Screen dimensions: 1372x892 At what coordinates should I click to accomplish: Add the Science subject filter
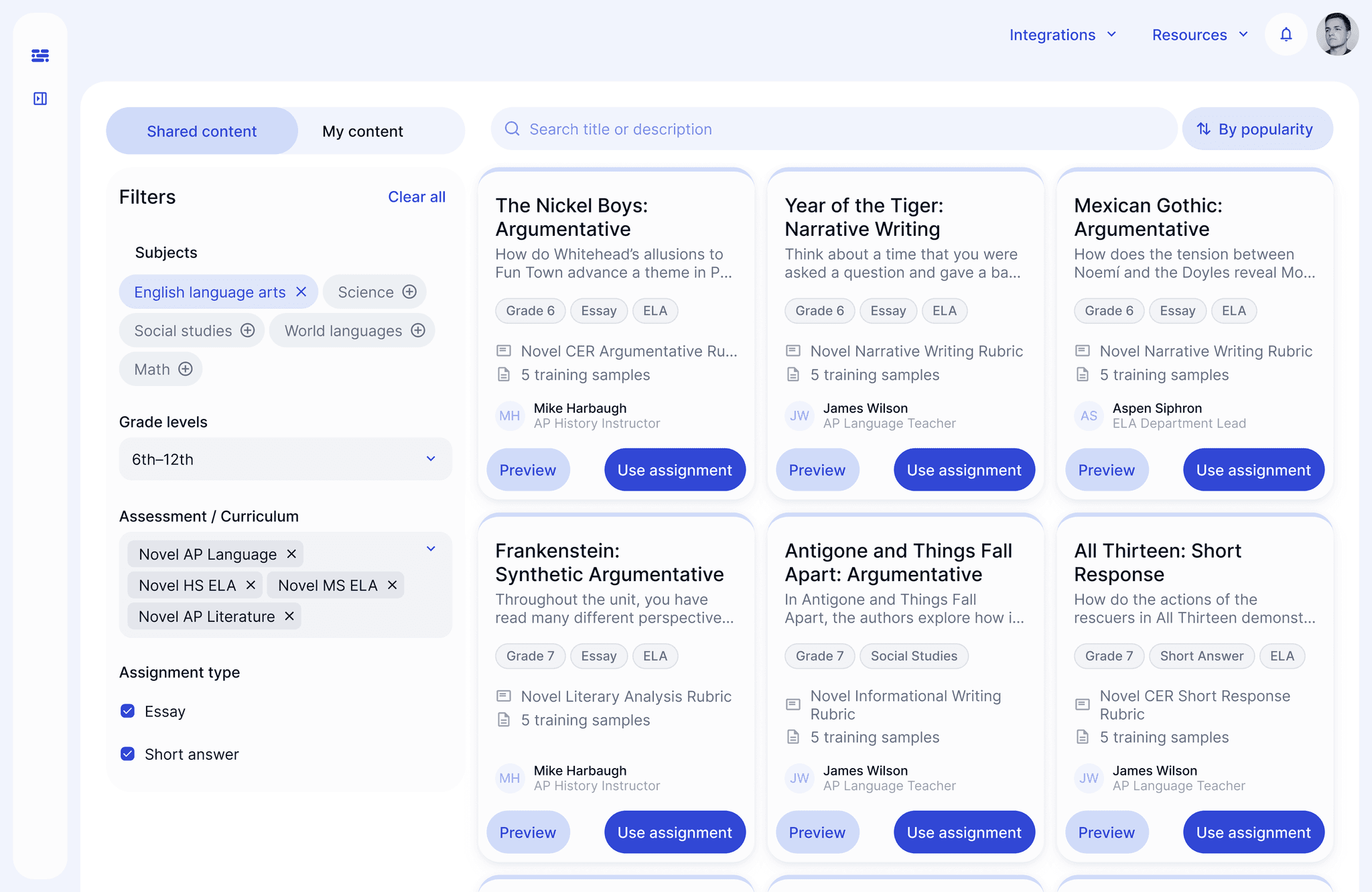(409, 292)
